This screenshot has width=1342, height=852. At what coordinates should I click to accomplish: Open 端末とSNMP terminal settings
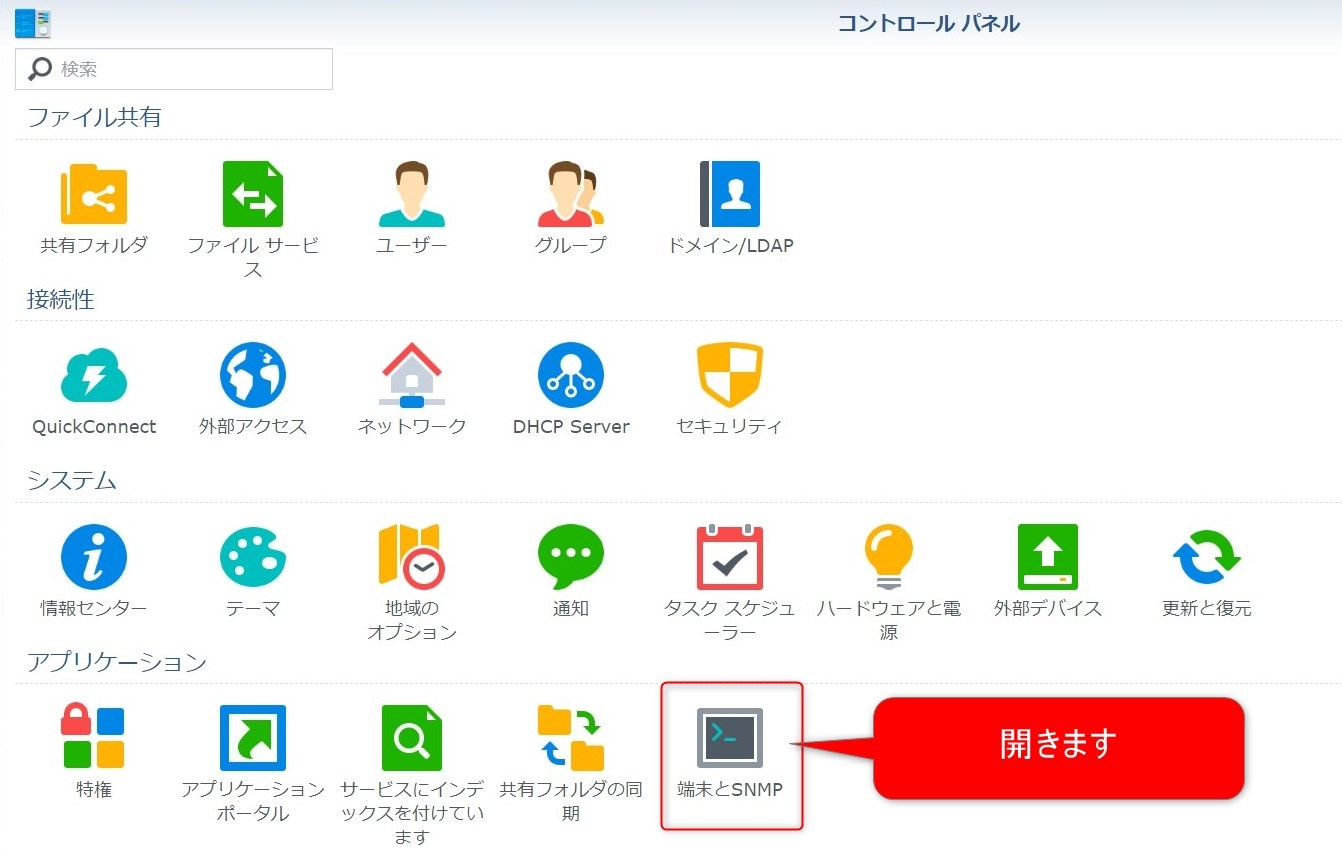click(730, 739)
